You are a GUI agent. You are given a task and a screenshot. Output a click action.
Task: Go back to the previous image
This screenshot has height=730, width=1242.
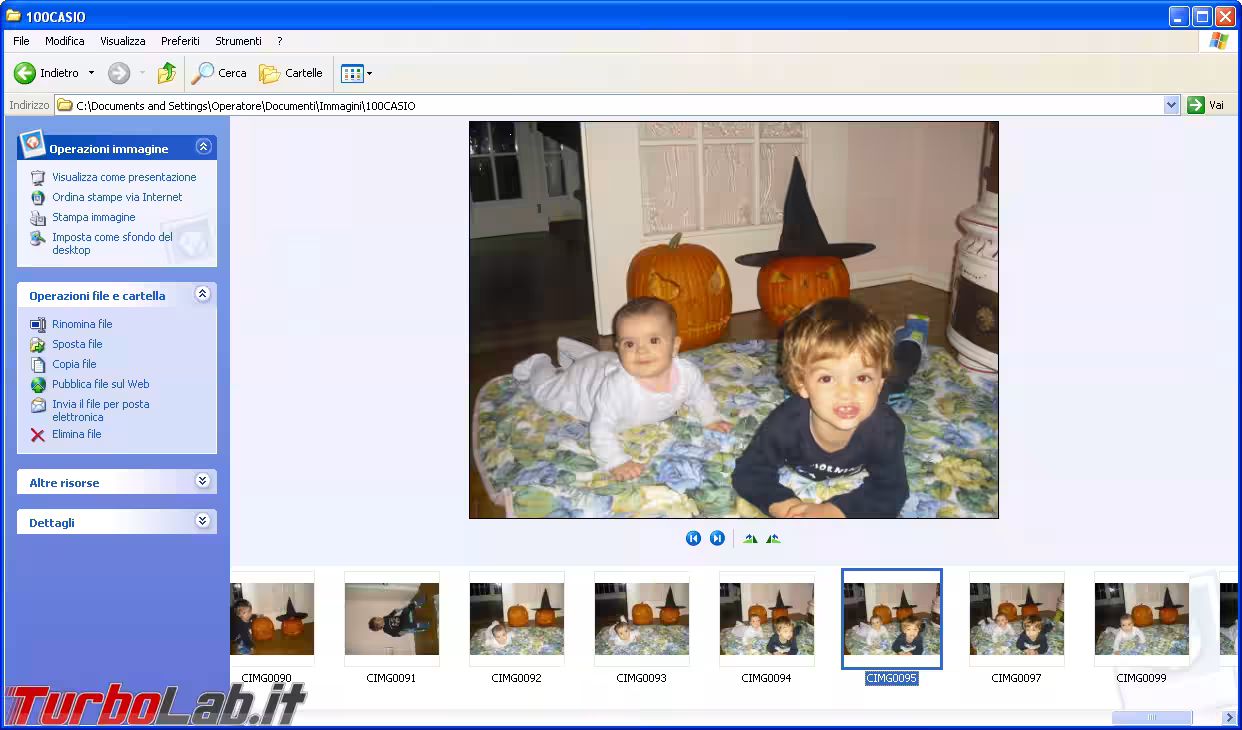(x=693, y=538)
